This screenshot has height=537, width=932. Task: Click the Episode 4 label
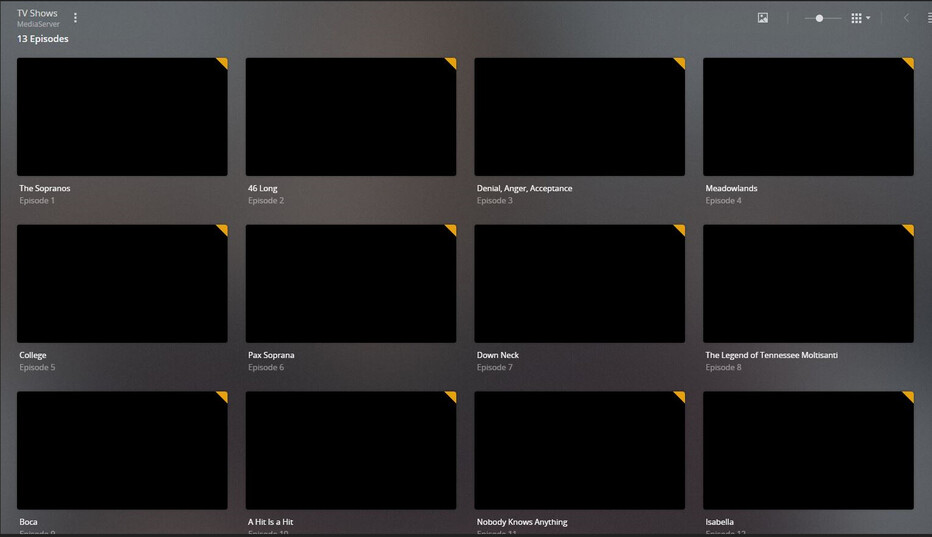coord(723,200)
